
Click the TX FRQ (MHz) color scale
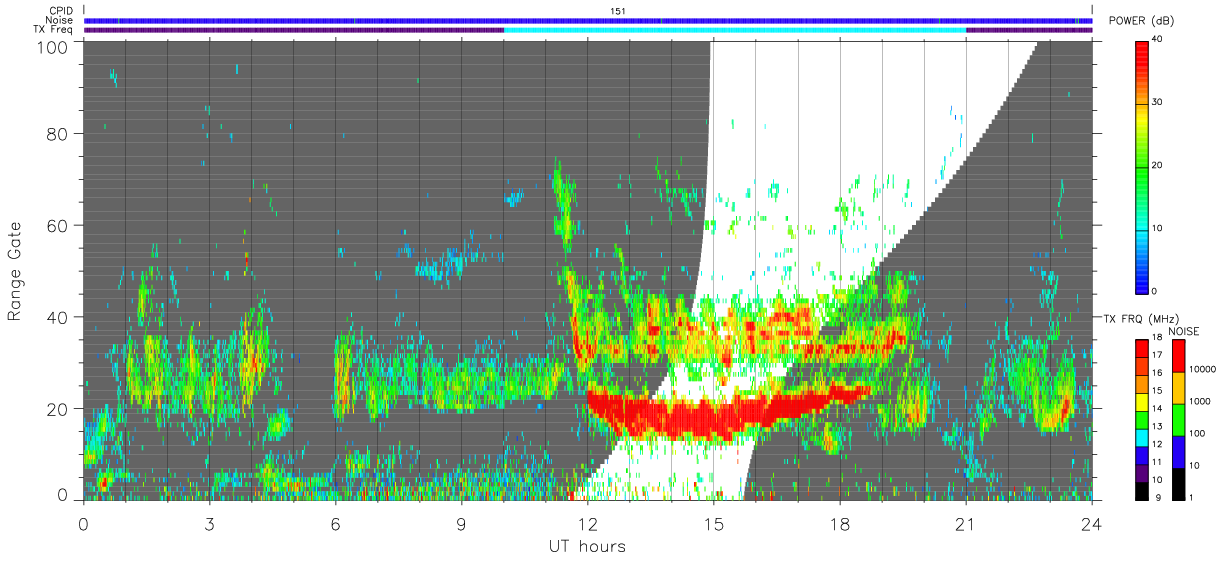point(1142,419)
